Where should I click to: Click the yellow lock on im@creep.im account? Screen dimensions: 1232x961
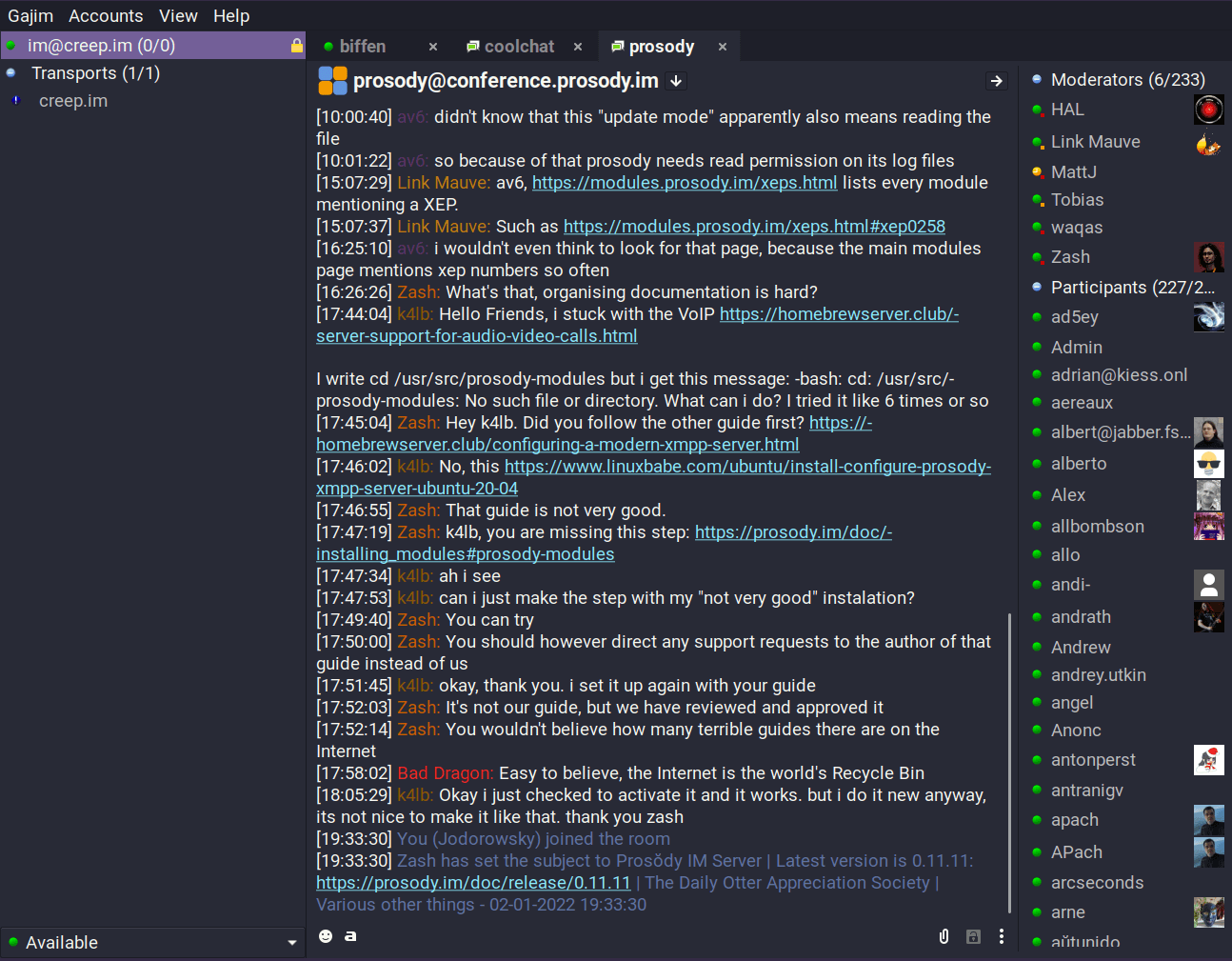tap(296, 46)
